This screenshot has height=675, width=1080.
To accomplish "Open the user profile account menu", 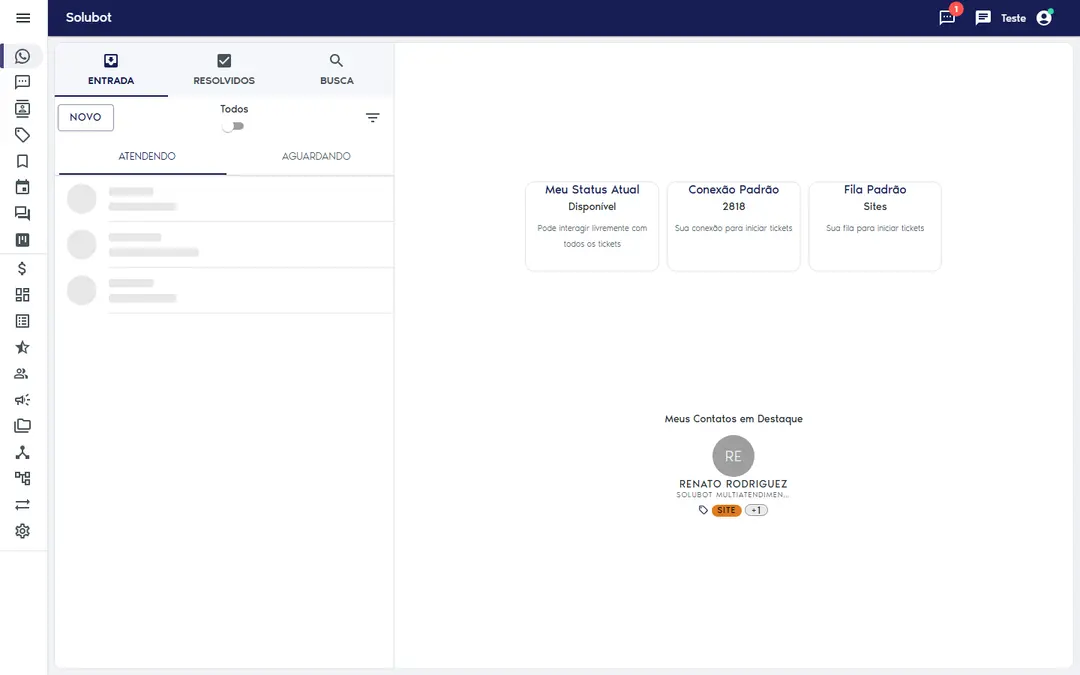I will [x=1044, y=17].
